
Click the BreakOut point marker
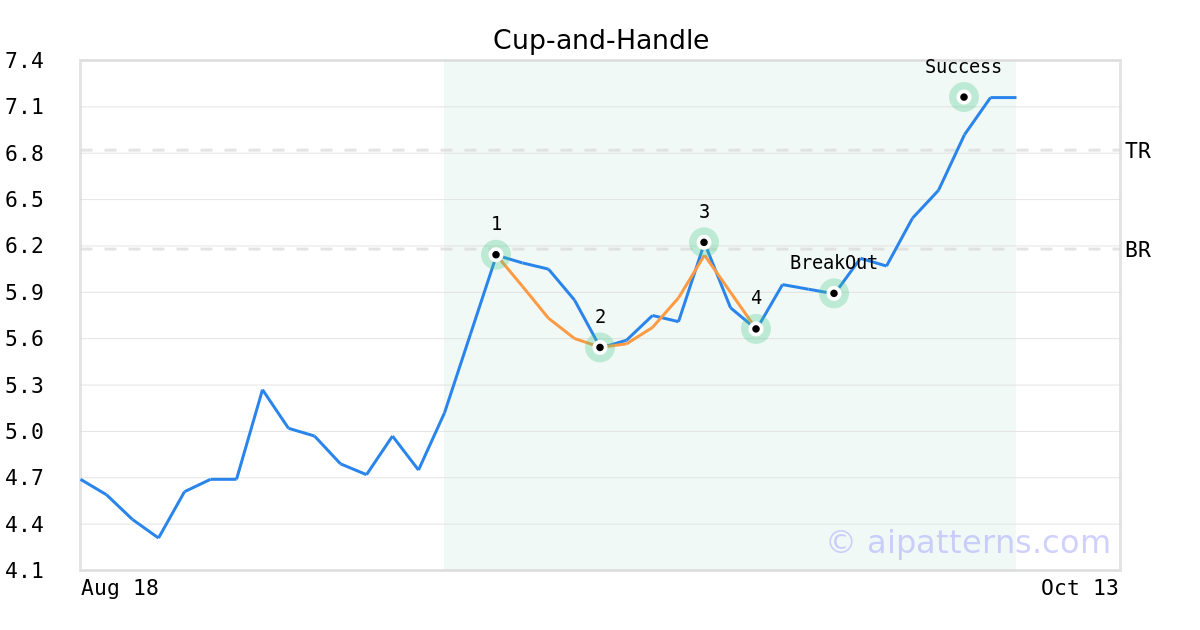[834, 293]
